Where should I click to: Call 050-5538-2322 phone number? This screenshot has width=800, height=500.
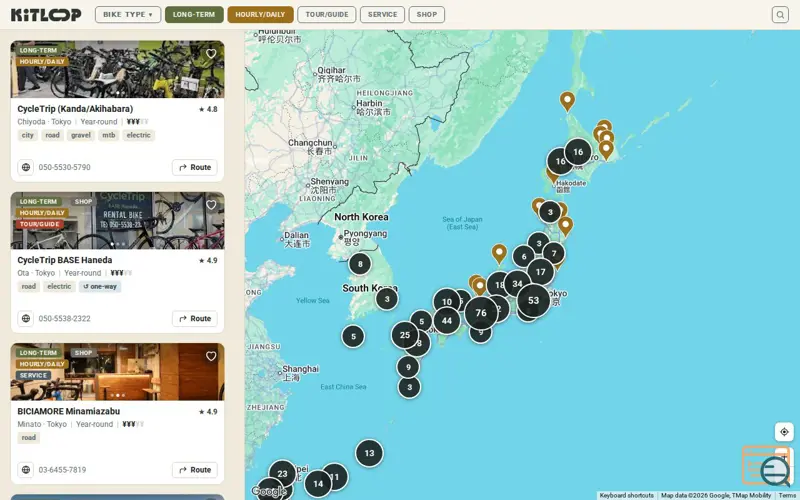64,318
